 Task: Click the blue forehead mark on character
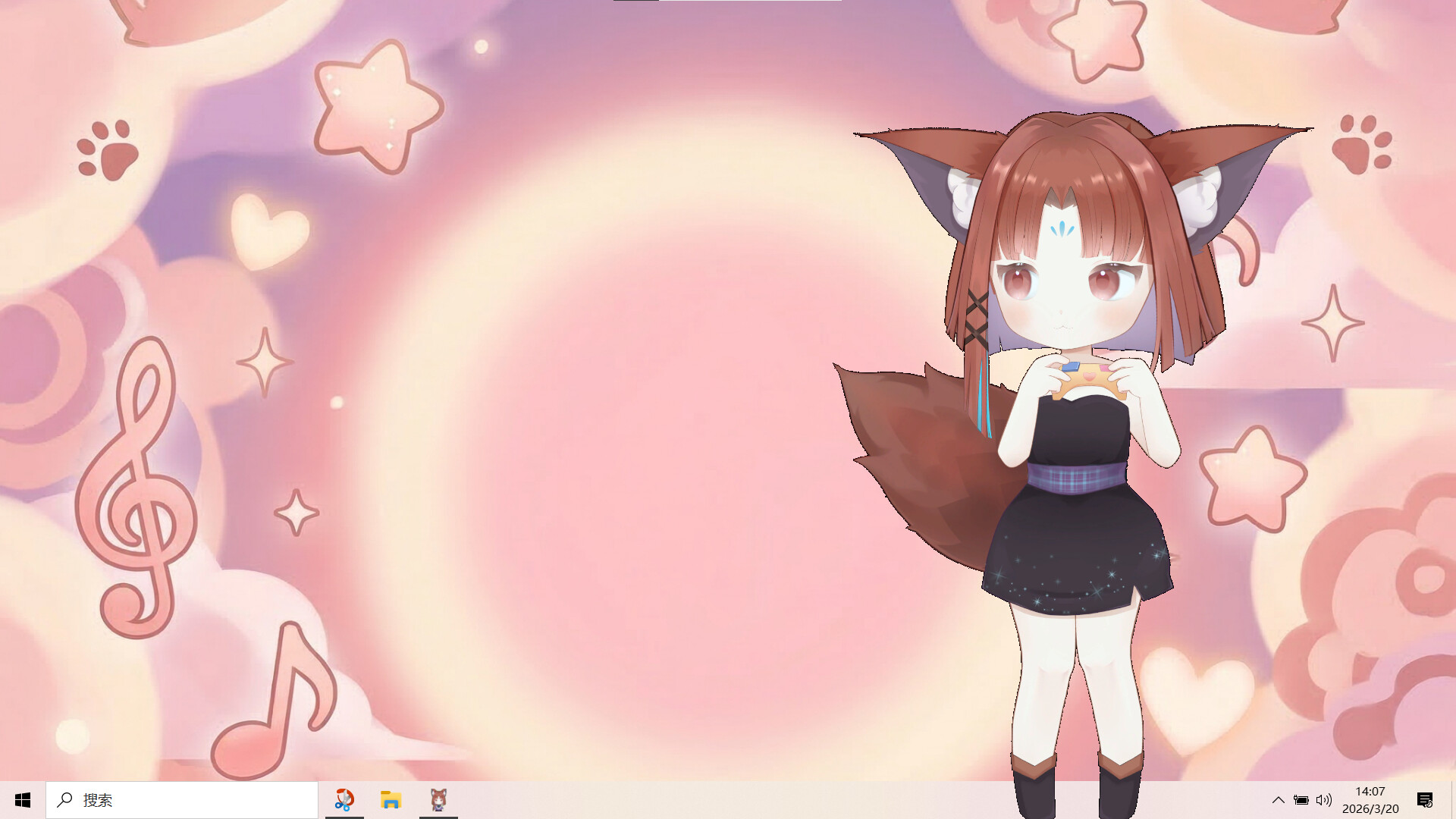(x=1062, y=227)
